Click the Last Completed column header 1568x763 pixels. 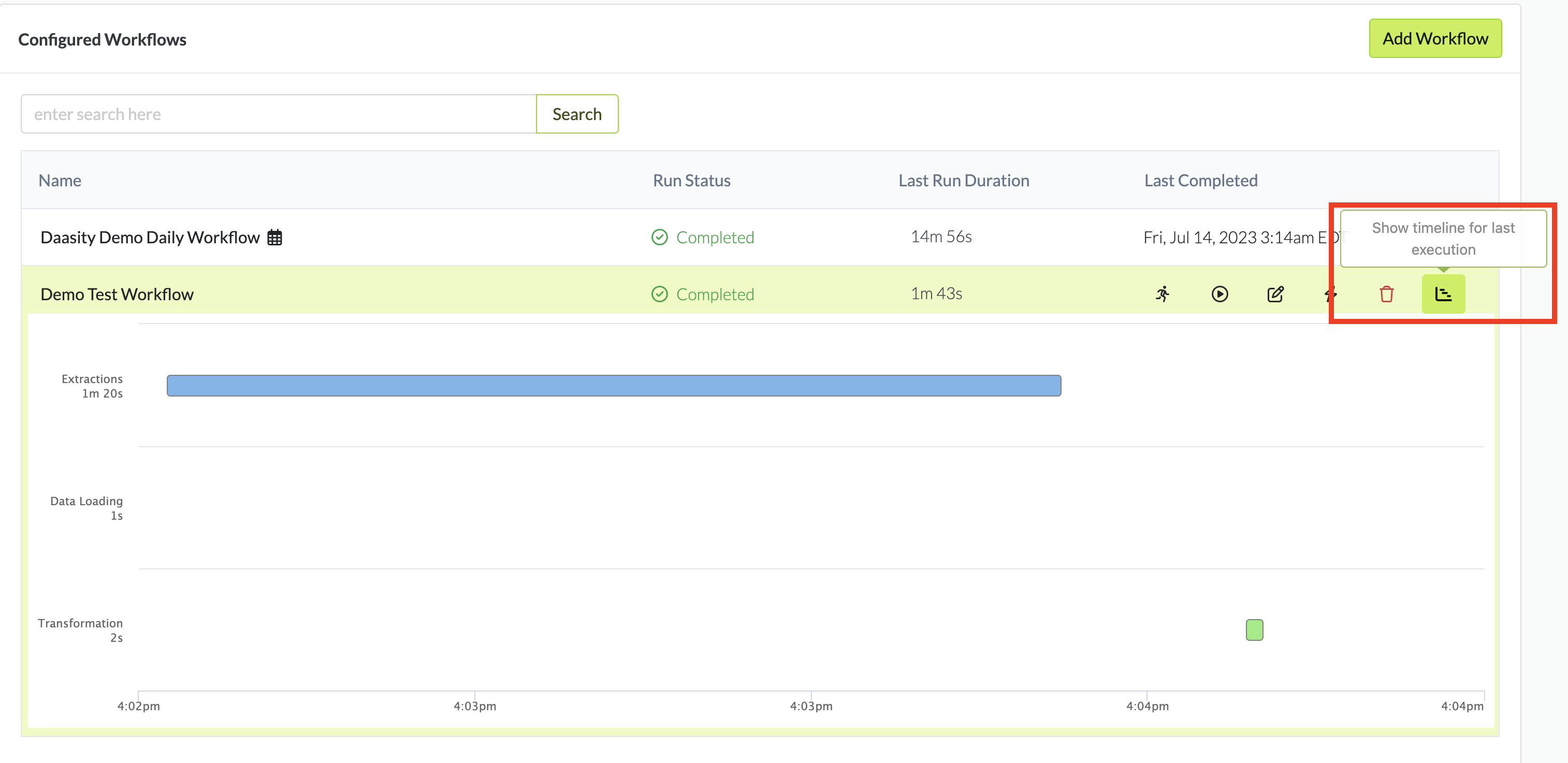pos(1200,181)
